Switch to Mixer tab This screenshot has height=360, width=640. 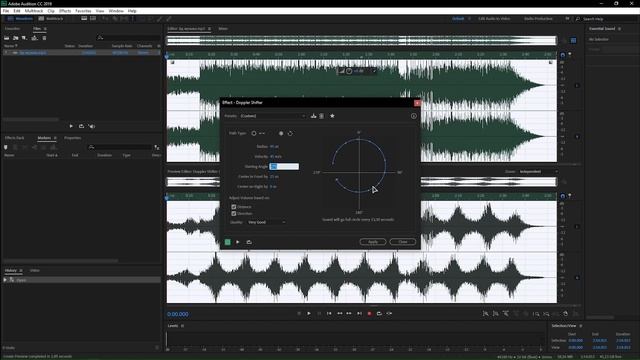click(x=223, y=29)
